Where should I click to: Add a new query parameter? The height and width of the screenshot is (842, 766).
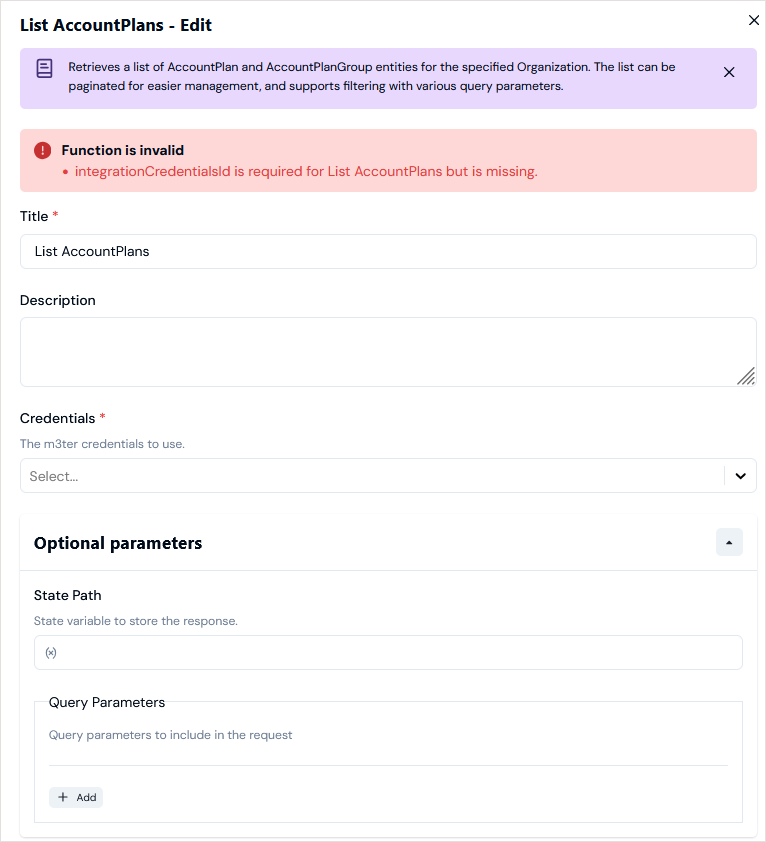tap(76, 797)
